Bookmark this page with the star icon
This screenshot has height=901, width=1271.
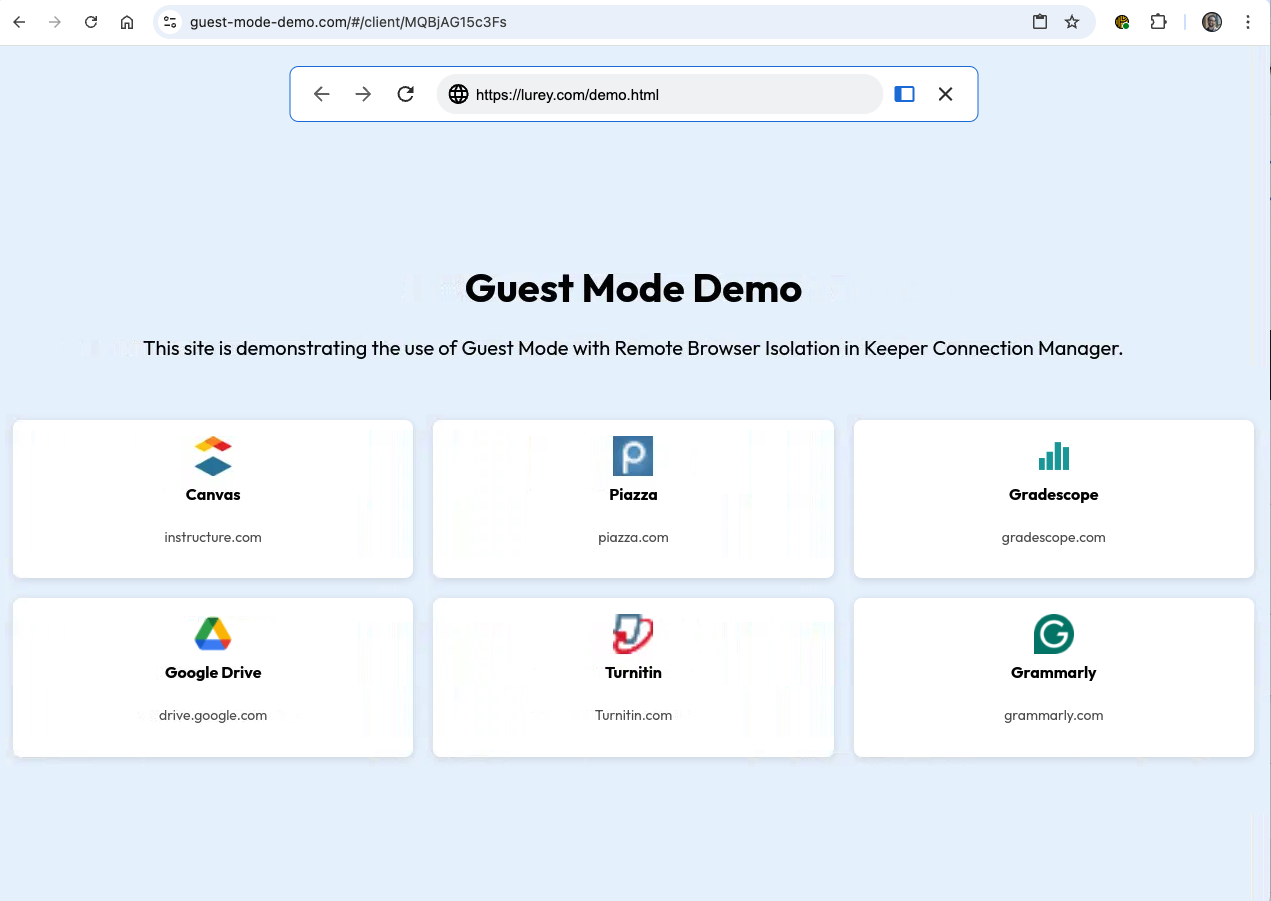(x=1072, y=22)
